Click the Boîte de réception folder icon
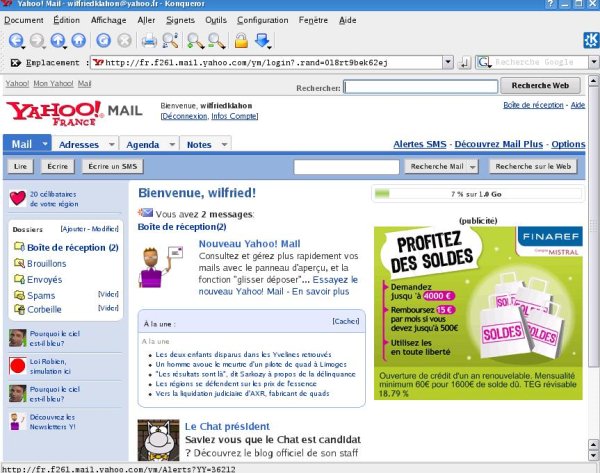600x473 pixels. coord(19,246)
